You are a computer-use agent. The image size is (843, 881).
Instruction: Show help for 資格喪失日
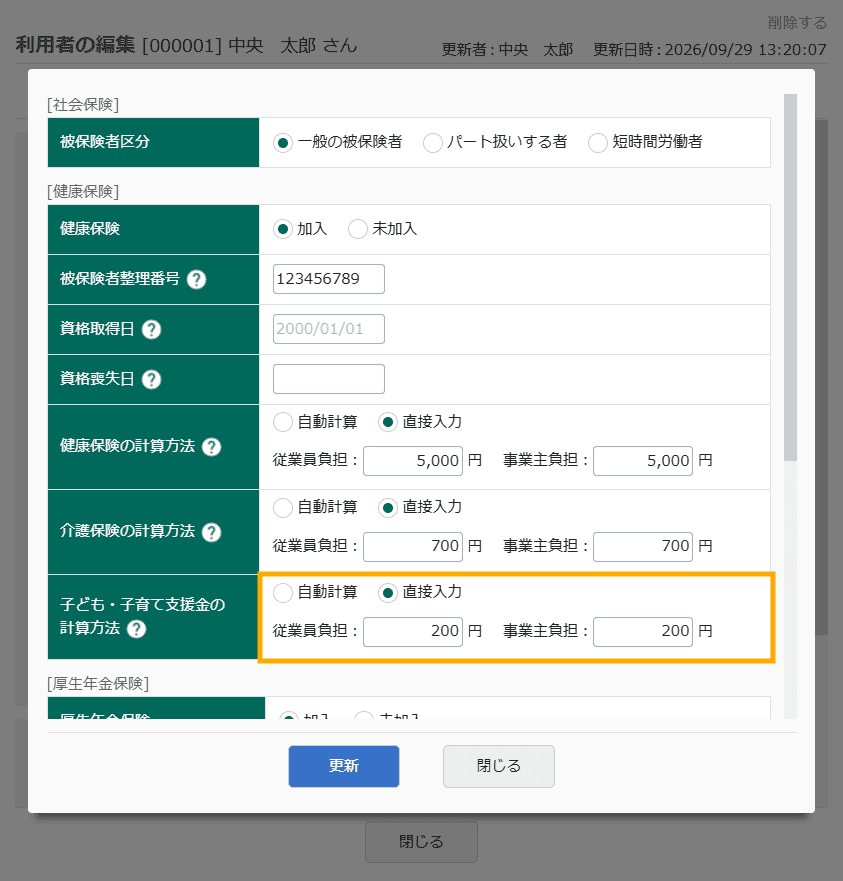[151, 379]
